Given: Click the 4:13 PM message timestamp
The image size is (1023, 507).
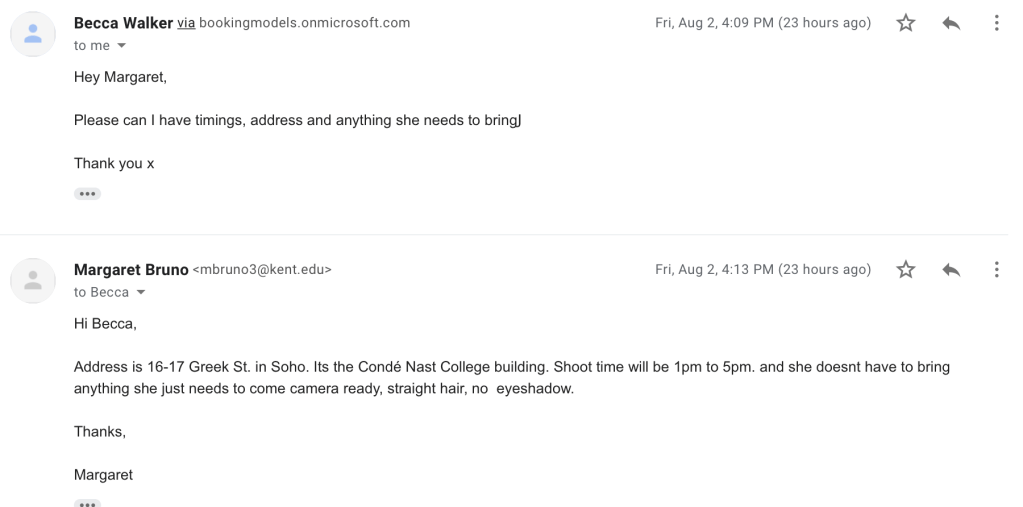Looking at the screenshot, I should 762,269.
